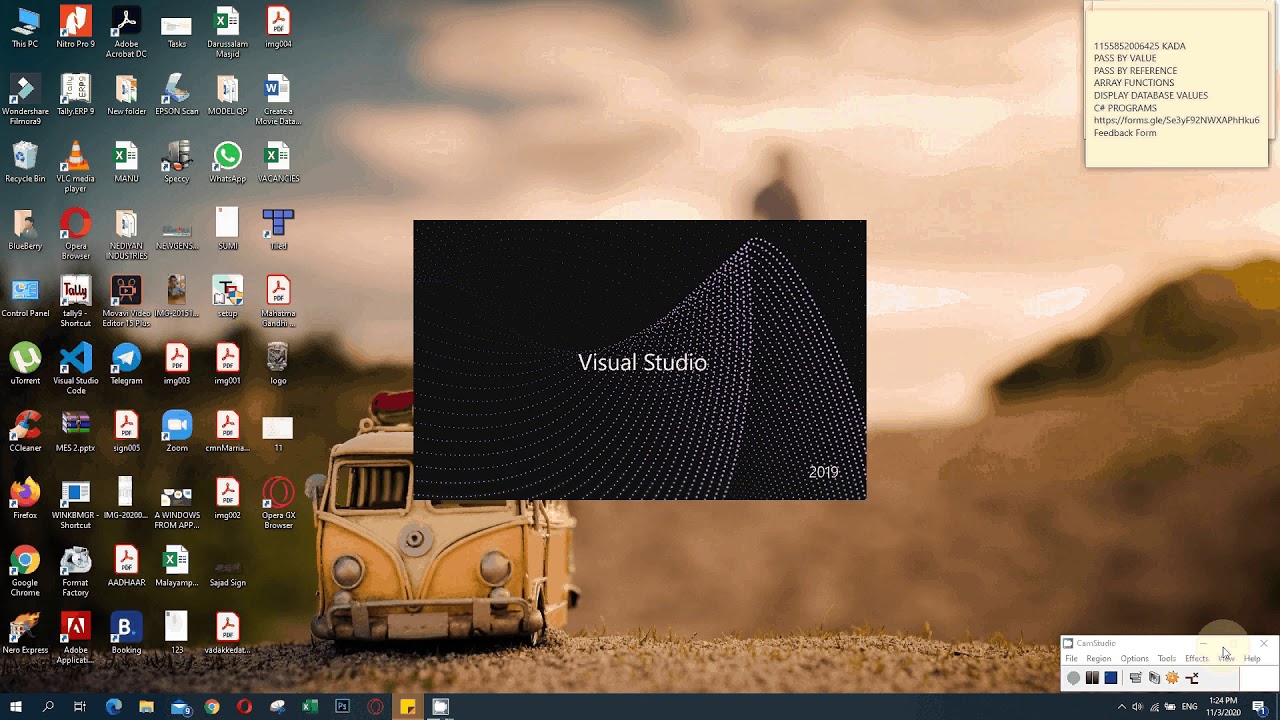Screen dimensions: 1280x720
Task: Click the "PASS BY REFERENCE" line in sticky note
Action: [1135, 71]
